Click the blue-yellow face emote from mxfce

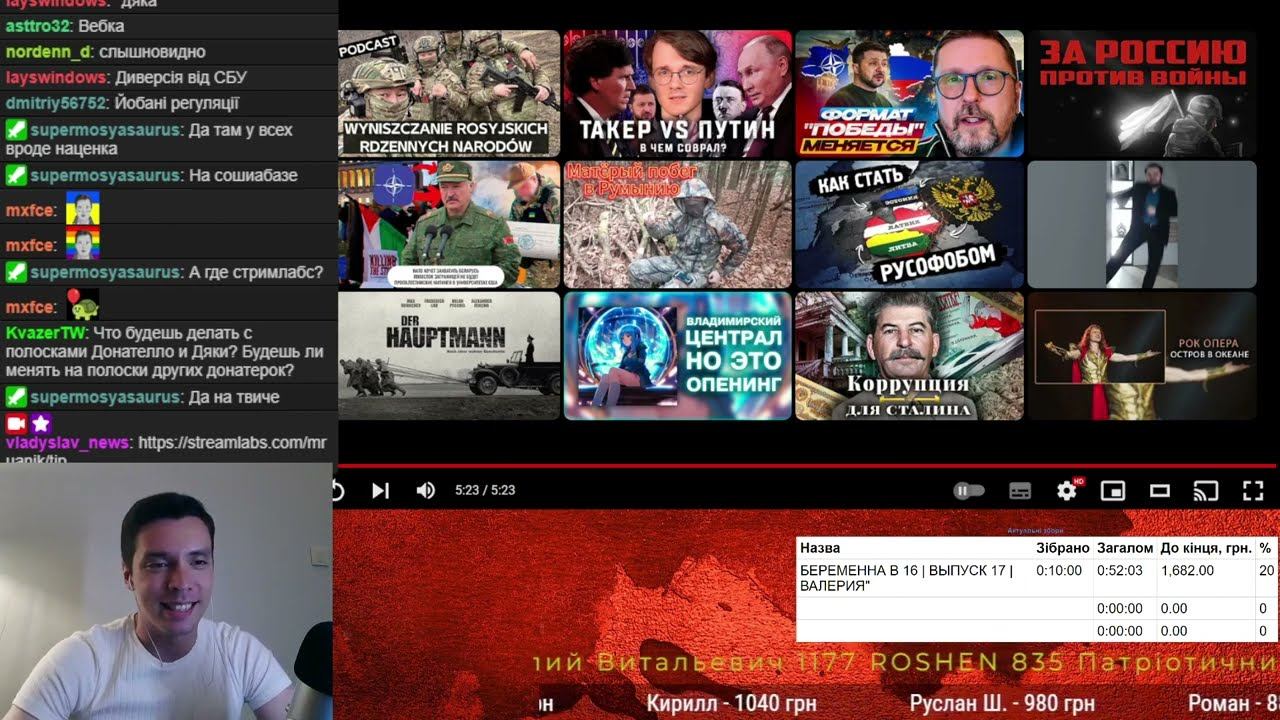pyautogui.click(x=82, y=208)
